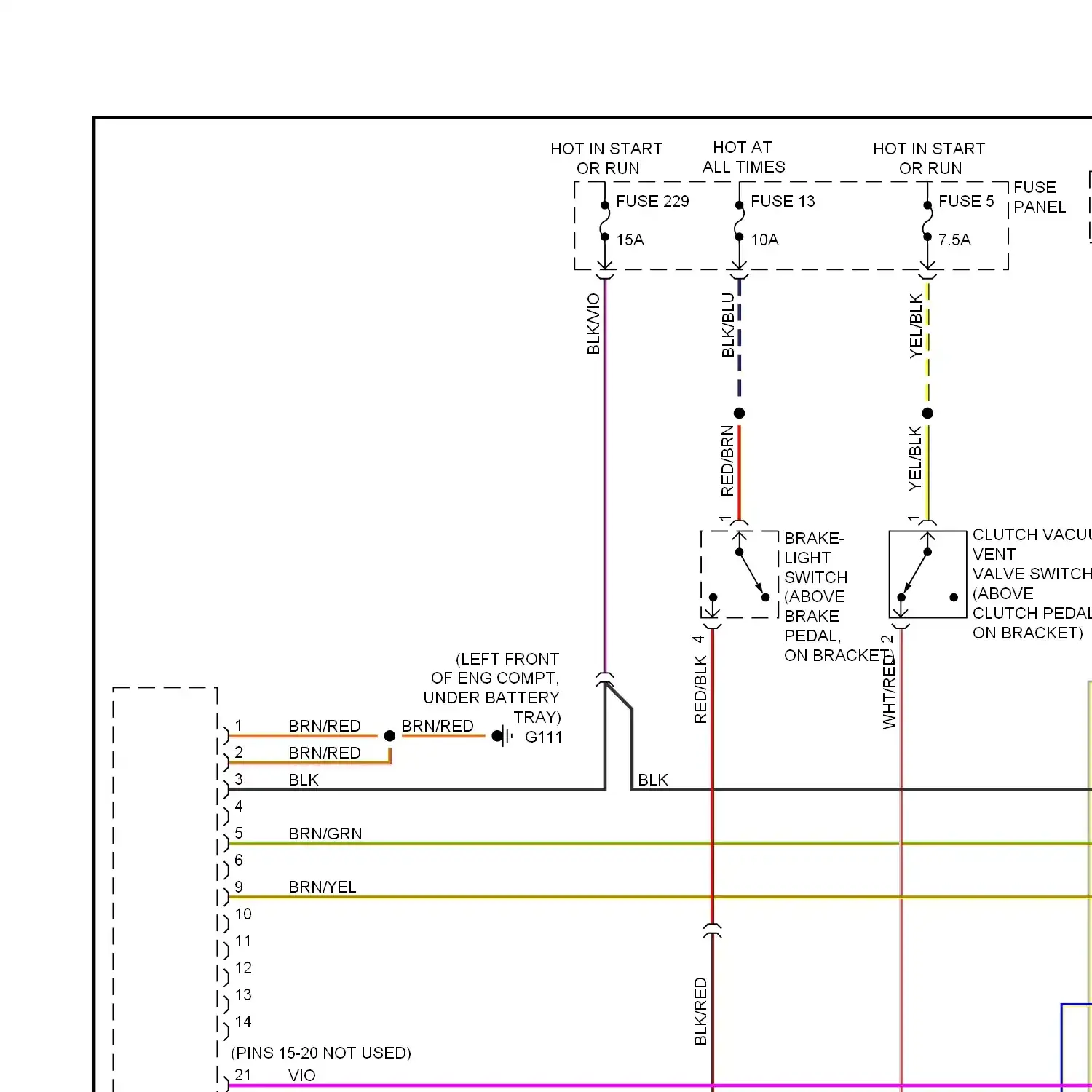Viewport: 1092px width, 1092px height.
Task: Click the 15A fuse rating
Action: pyautogui.click(x=630, y=240)
